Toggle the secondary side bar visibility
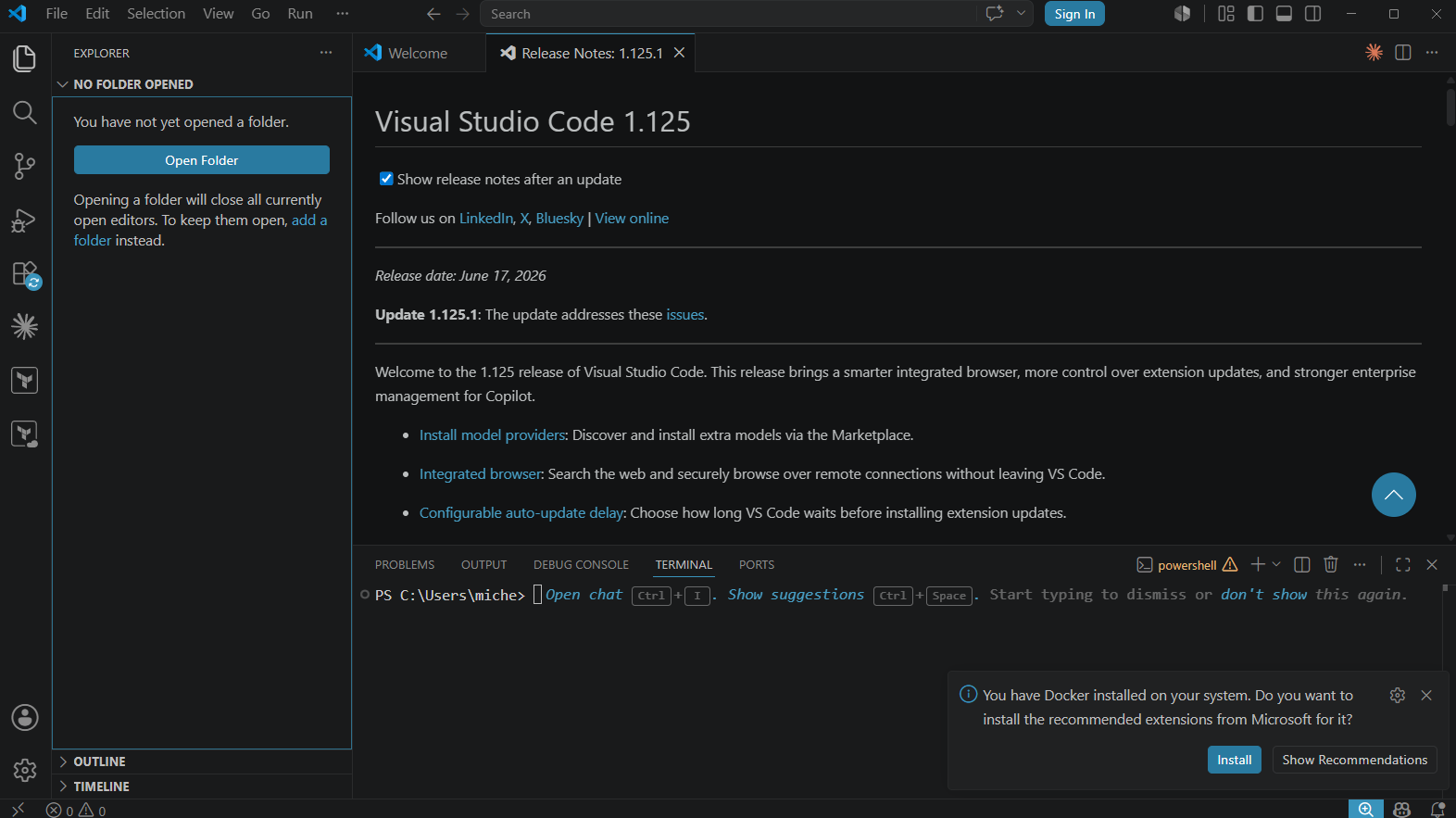1456x818 pixels. (1312, 14)
